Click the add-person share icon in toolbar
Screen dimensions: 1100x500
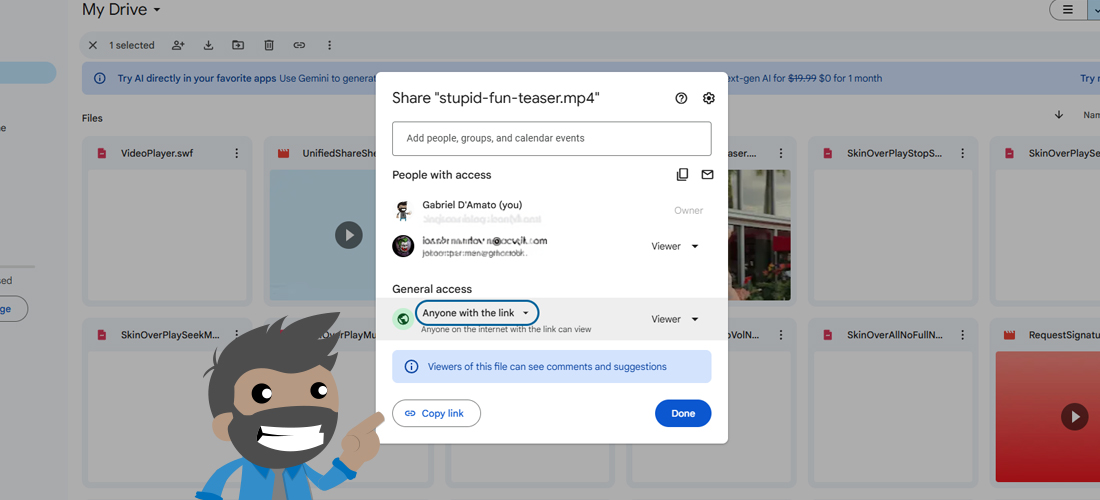[x=178, y=45]
